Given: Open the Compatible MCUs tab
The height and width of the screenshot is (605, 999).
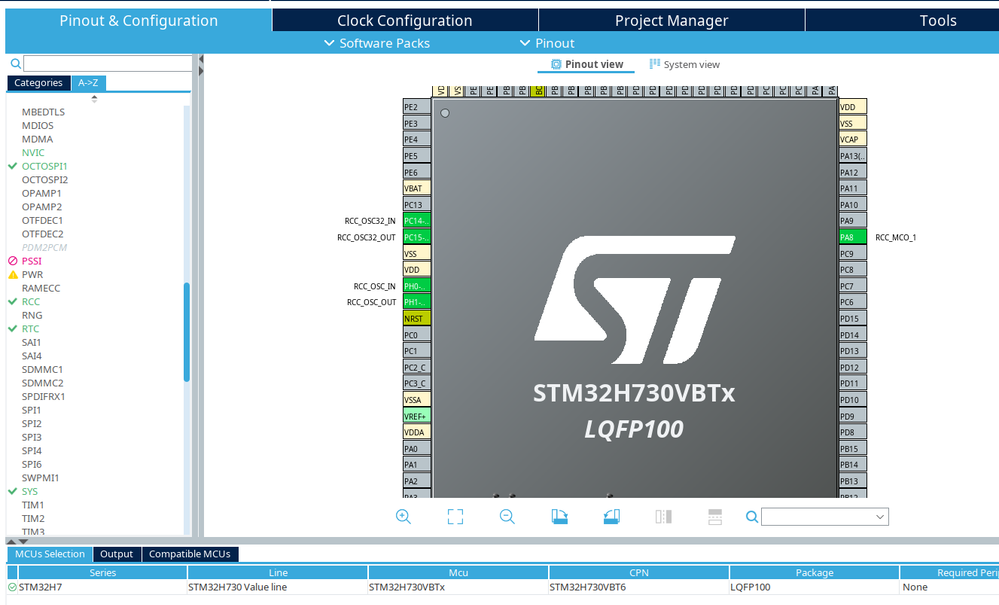Looking at the screenshot, I should (190, 554).
